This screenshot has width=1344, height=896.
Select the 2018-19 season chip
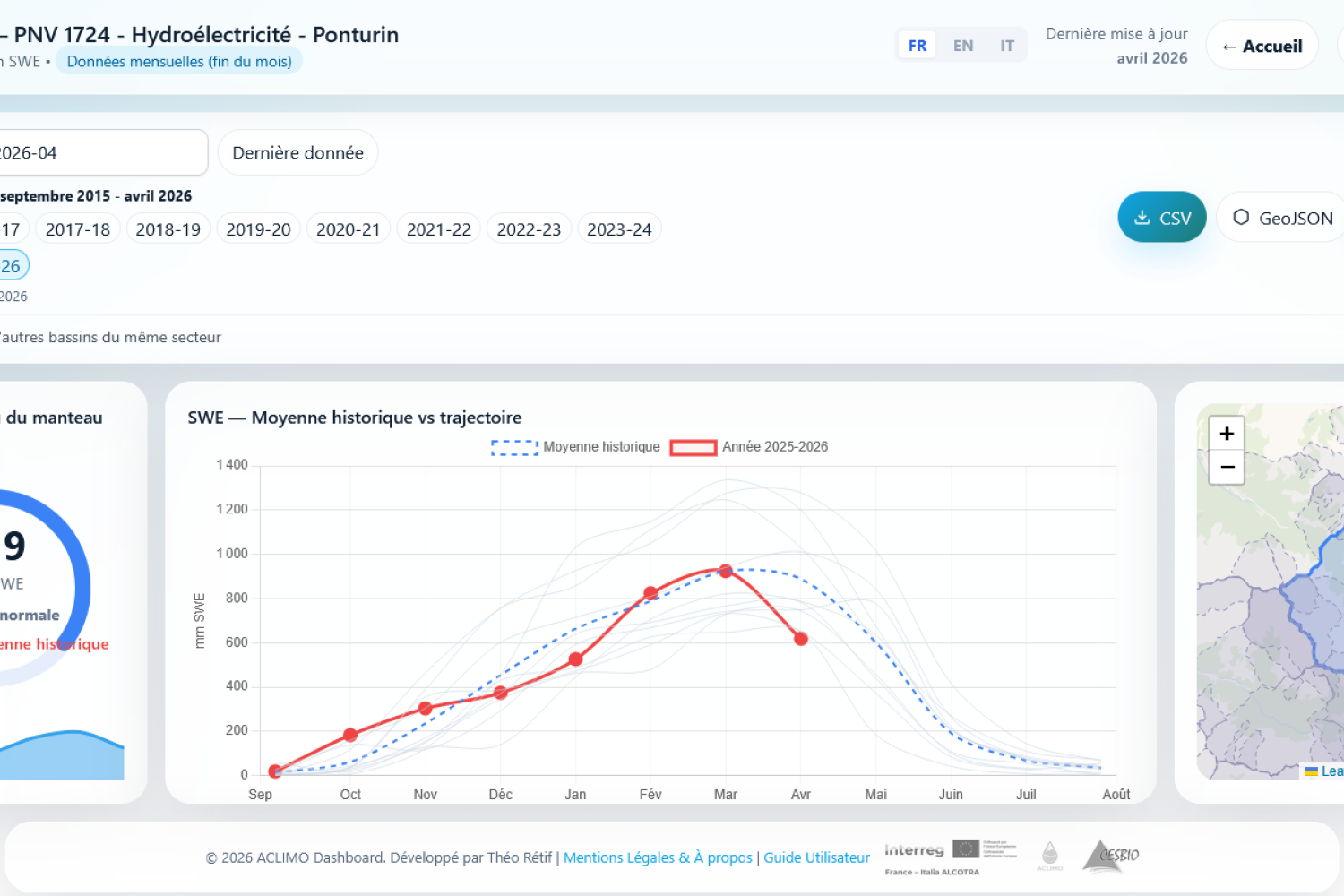point(168,229)
